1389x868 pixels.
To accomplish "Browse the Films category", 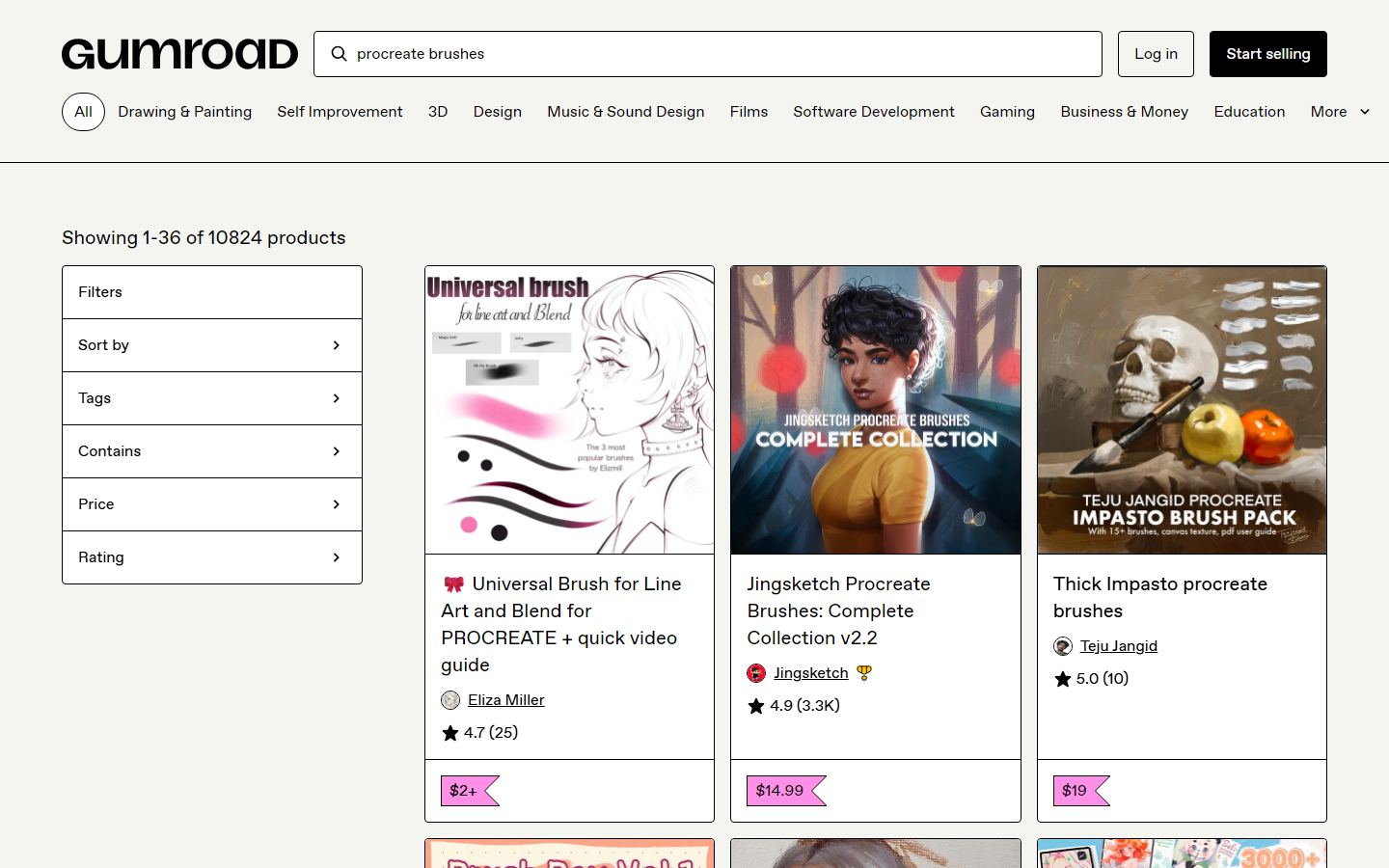I will point(749,112).
